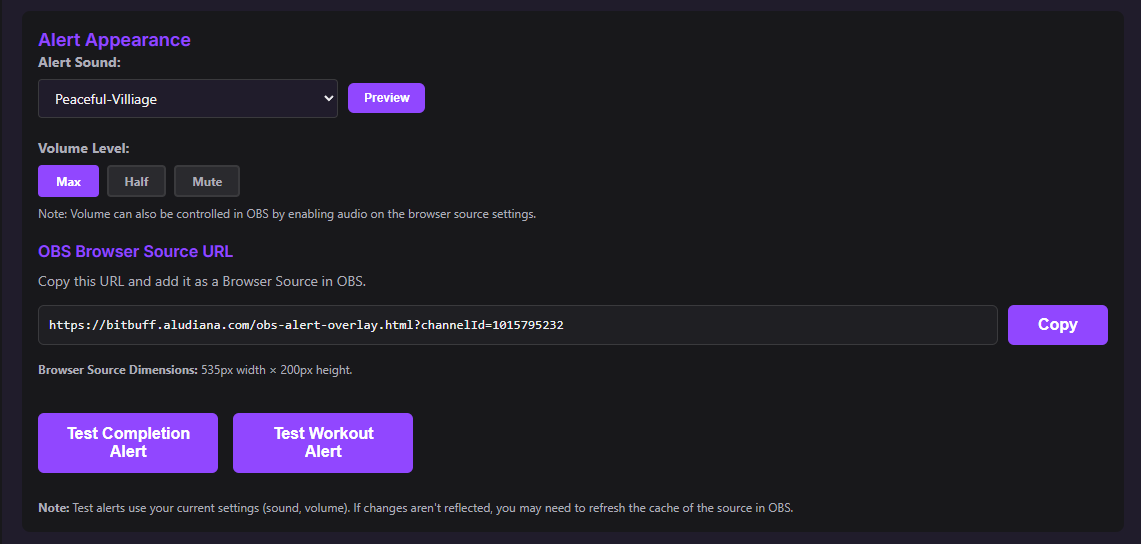
Task: Preview the selected alert sound
Action: point(386,98)
